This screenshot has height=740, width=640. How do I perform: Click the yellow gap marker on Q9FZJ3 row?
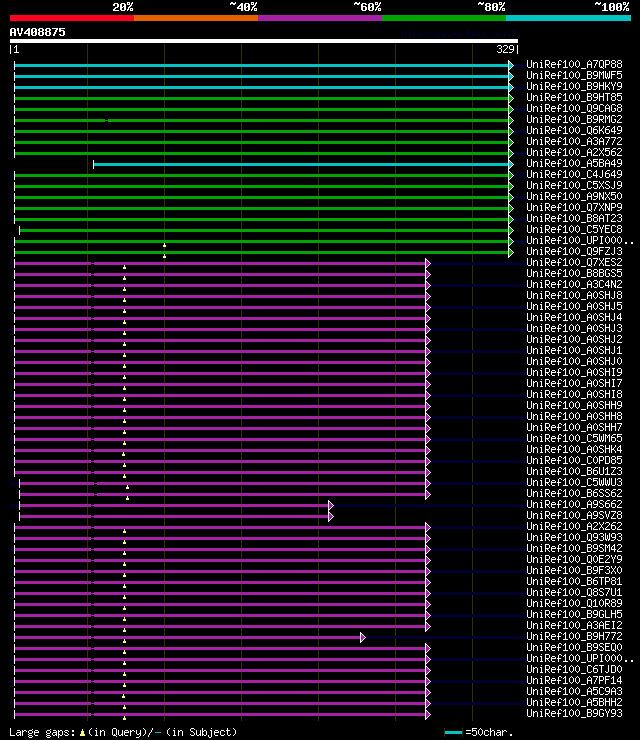(164, 256)
